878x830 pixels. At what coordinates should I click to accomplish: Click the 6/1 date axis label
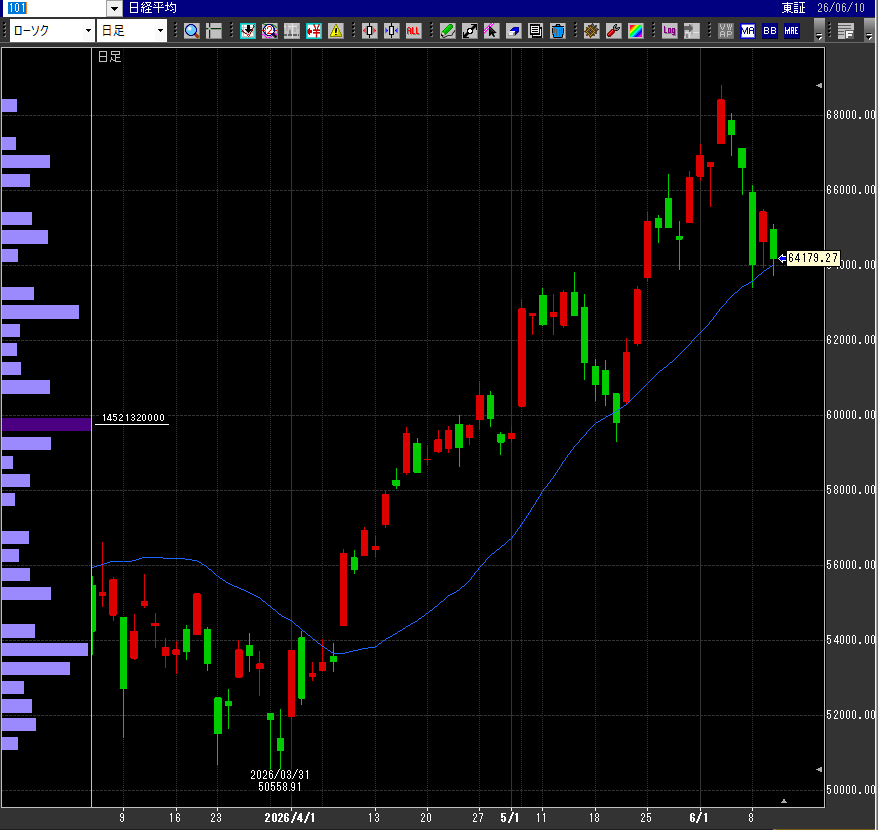(698, 818)
